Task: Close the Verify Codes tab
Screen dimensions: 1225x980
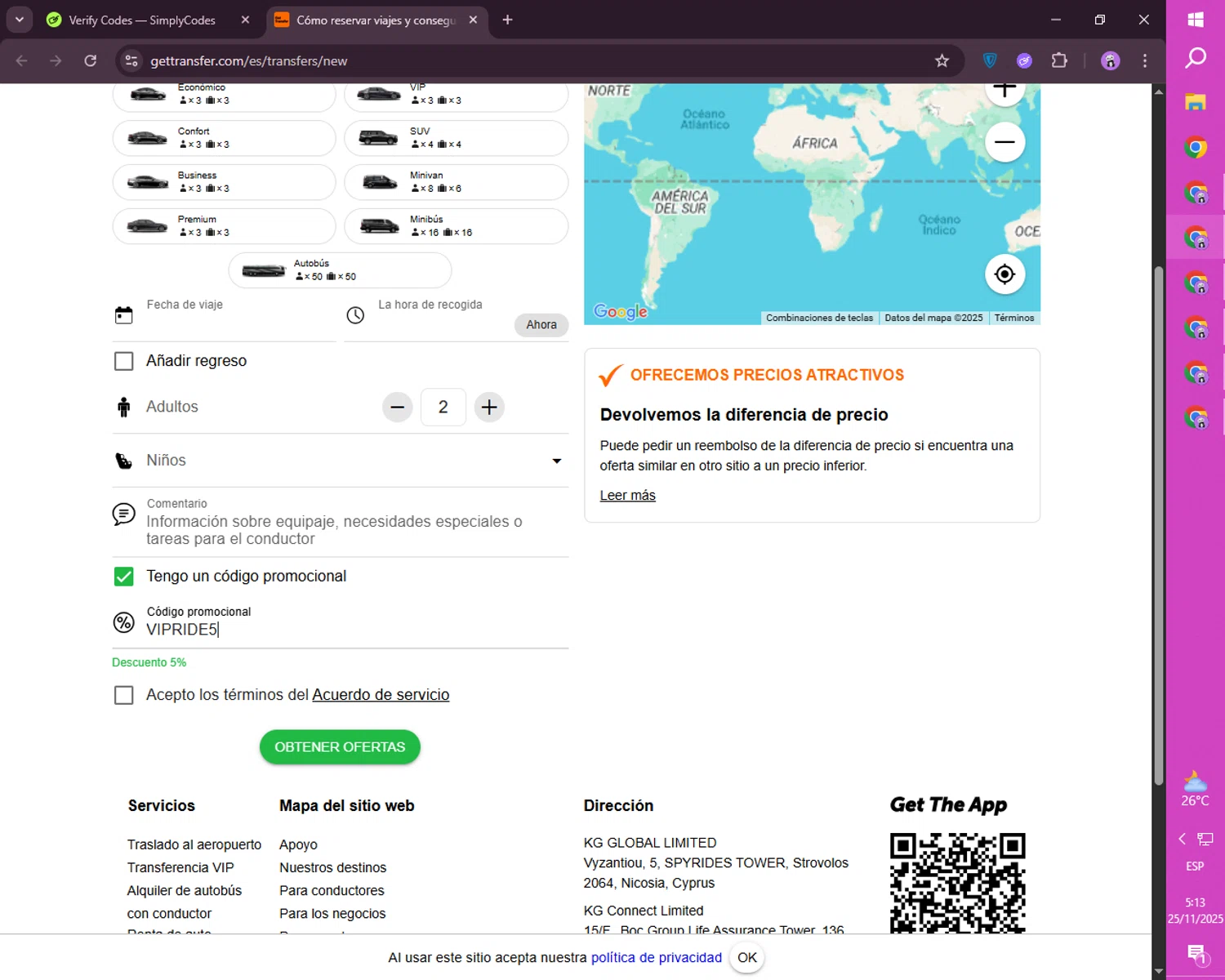Action: [245, 20]
